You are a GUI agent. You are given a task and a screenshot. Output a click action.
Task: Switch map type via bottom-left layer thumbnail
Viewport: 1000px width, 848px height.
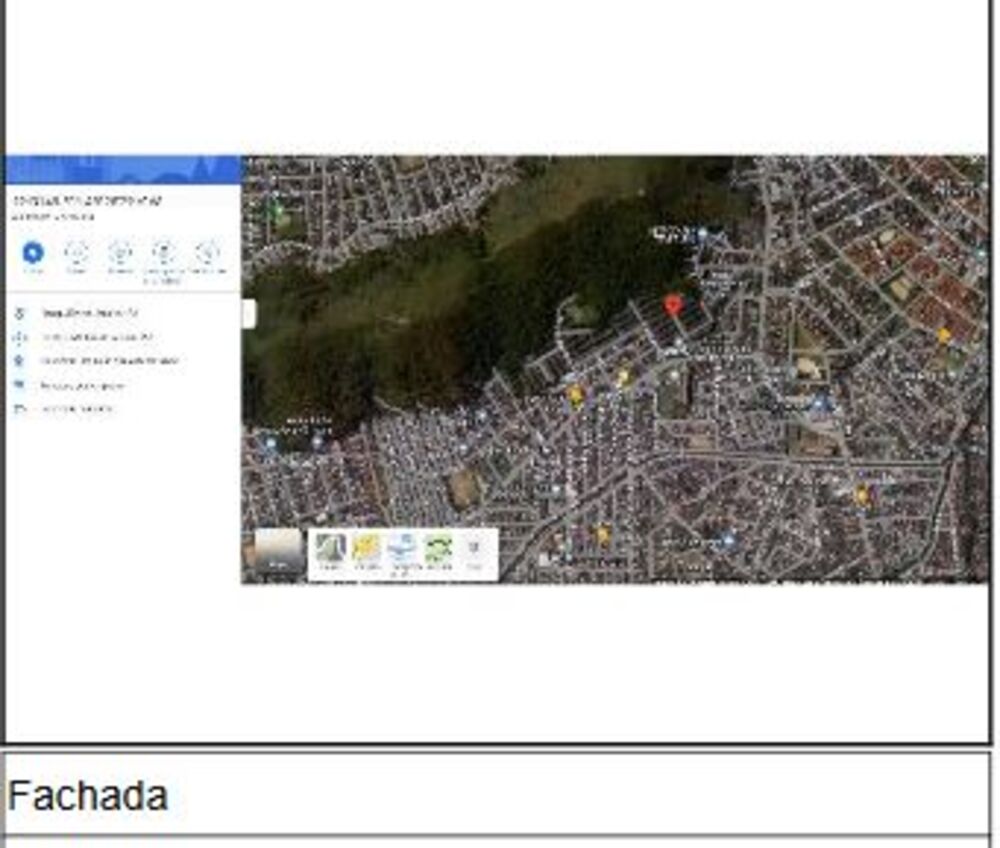[277, 553]
